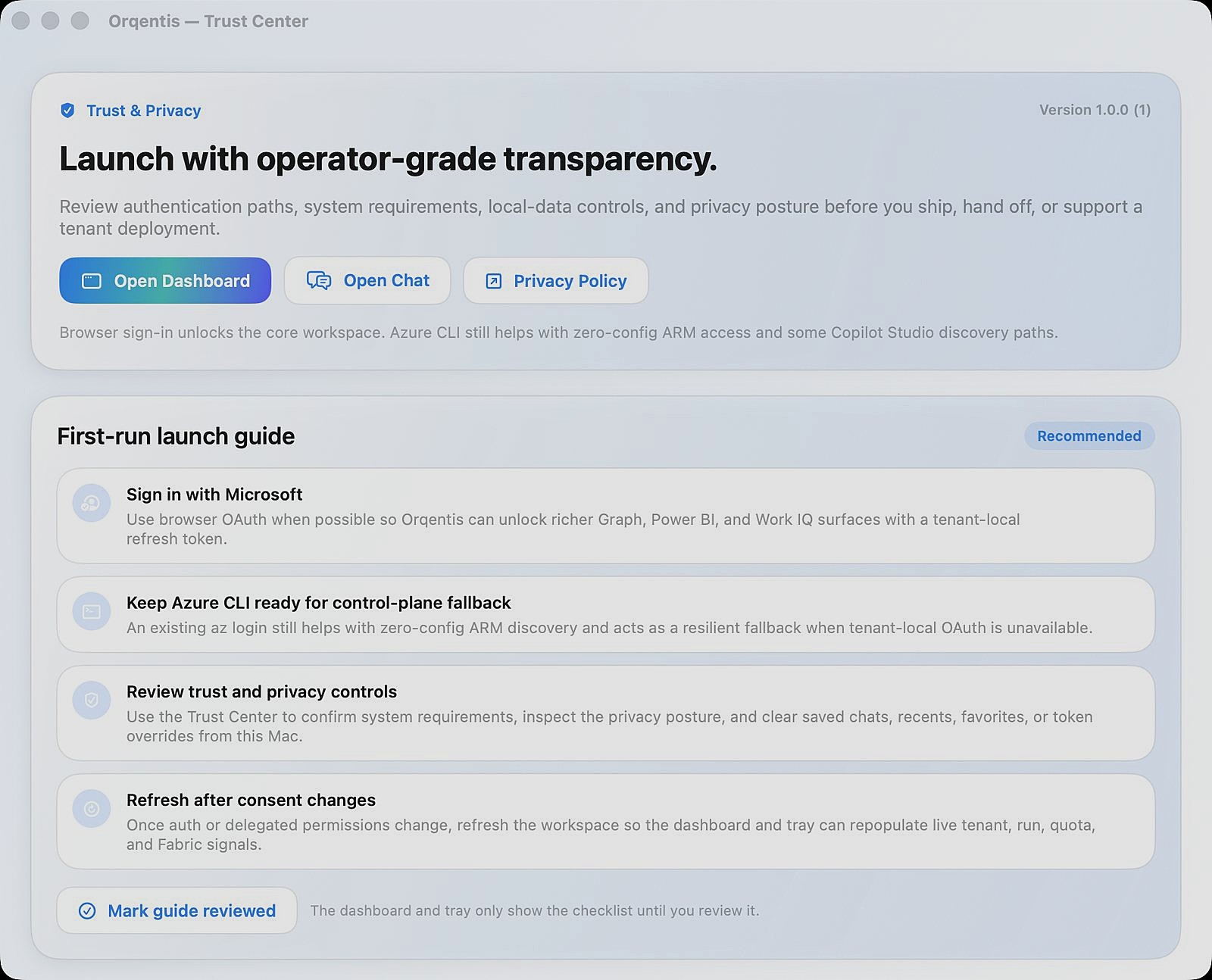
Task: Click the chat bubble icon beside Open Chat
Action: (x=320, y=281)
